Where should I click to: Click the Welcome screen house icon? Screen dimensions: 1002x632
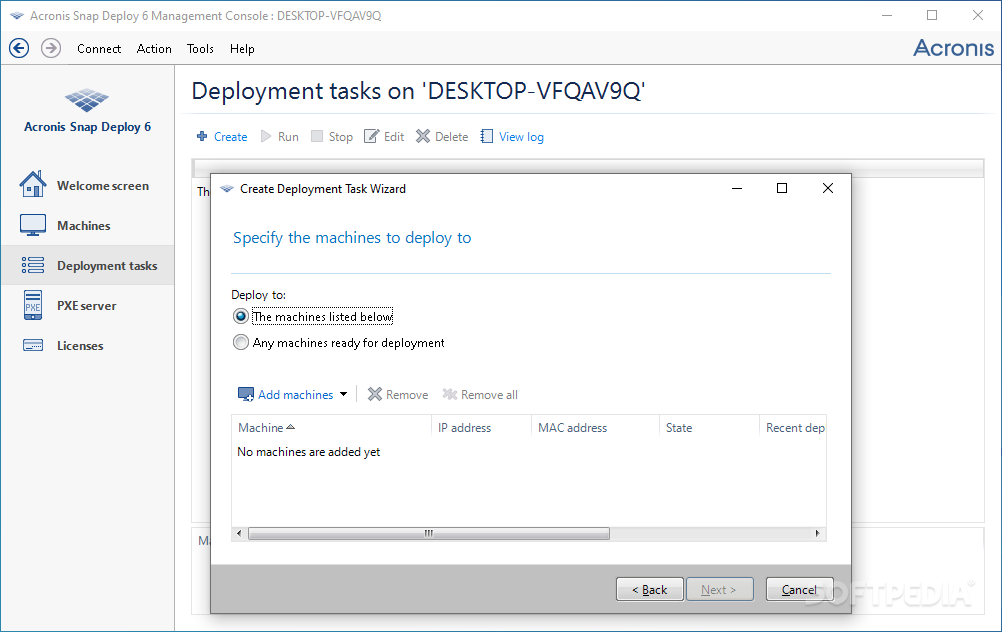pyautogui.click(x=33, y=184)
